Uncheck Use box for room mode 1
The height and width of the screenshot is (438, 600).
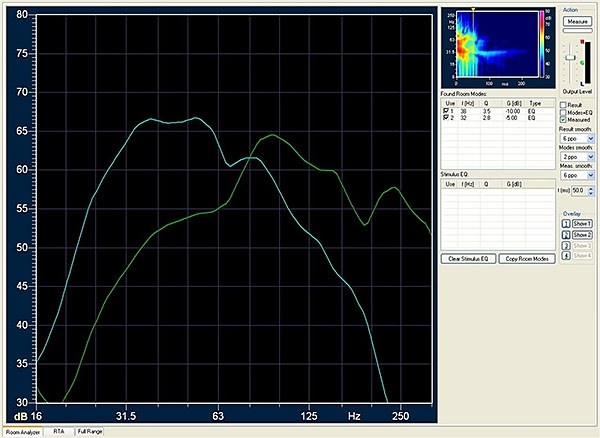pyautogui.click(x=446, y=109)
